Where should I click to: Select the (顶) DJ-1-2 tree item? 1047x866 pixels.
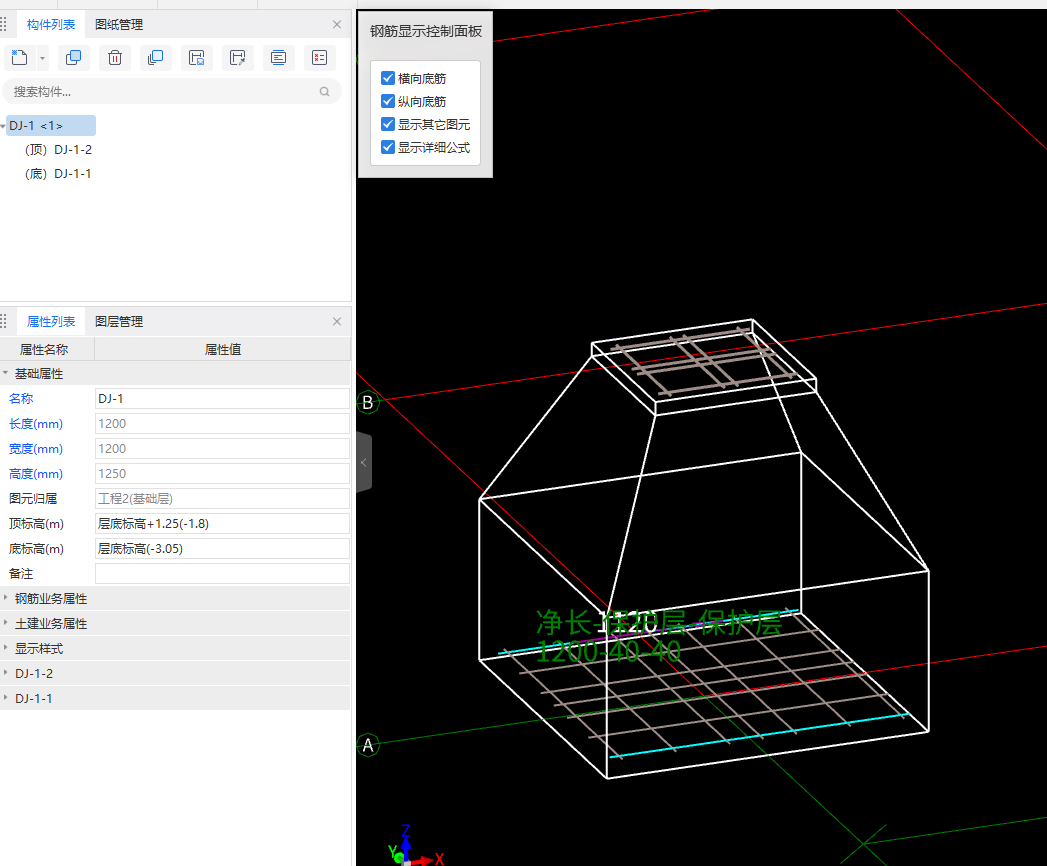[58, 150]
